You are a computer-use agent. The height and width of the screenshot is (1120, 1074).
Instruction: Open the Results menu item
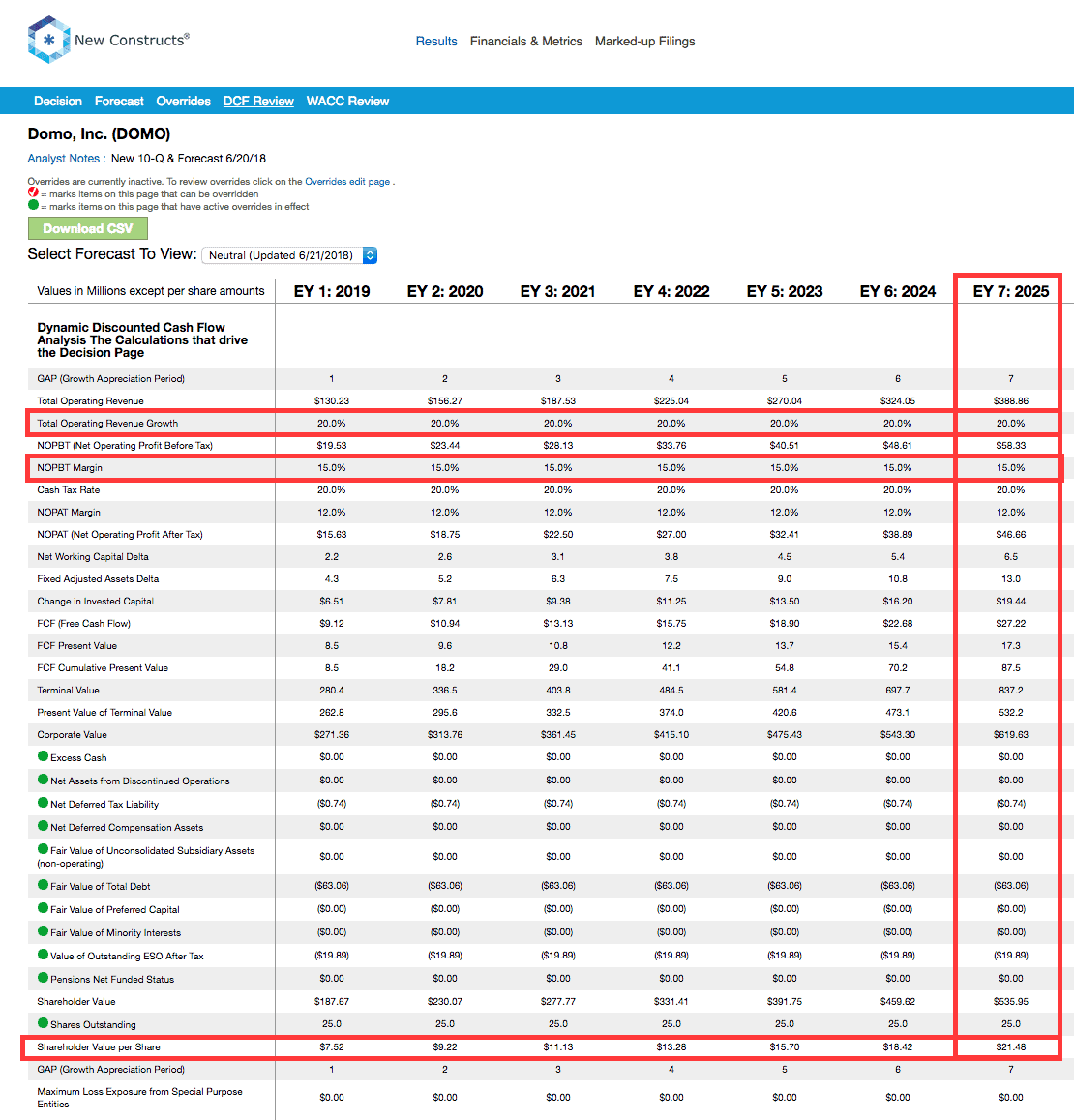pyautogui.click(x=436, y=42)
